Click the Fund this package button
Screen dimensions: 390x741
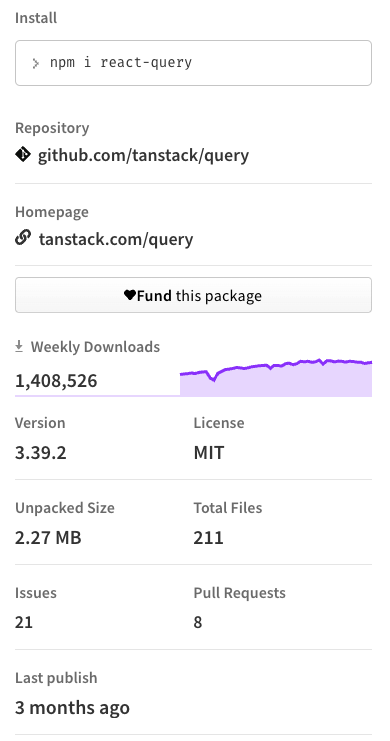pos(193,295)
